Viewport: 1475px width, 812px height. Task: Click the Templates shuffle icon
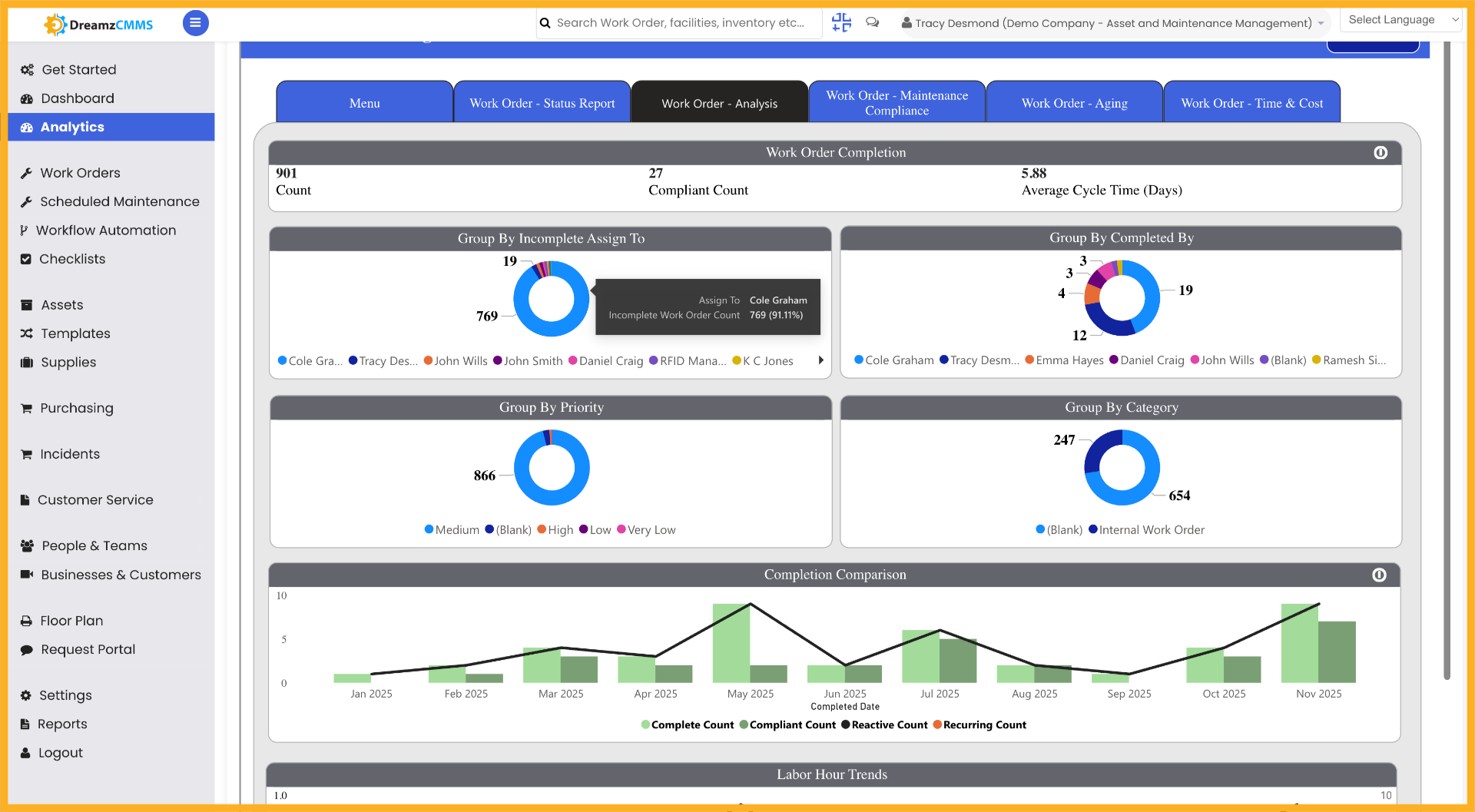point(27,333)
